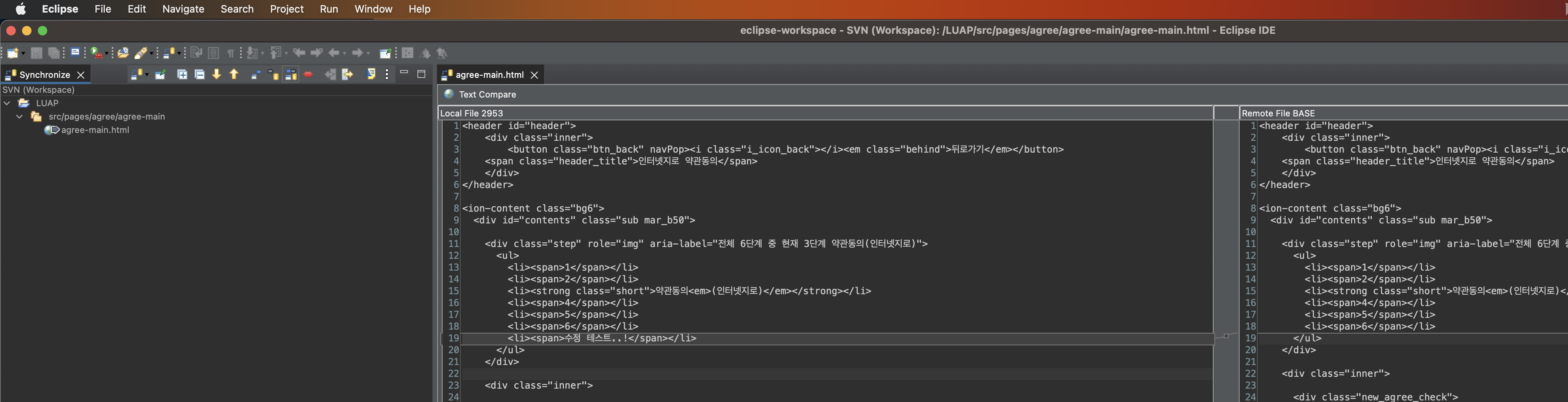Screen dimensions: 1568x402
Task: Click the compare ignore-whitespace toolbar icon
Action: [x=408, y=53]
